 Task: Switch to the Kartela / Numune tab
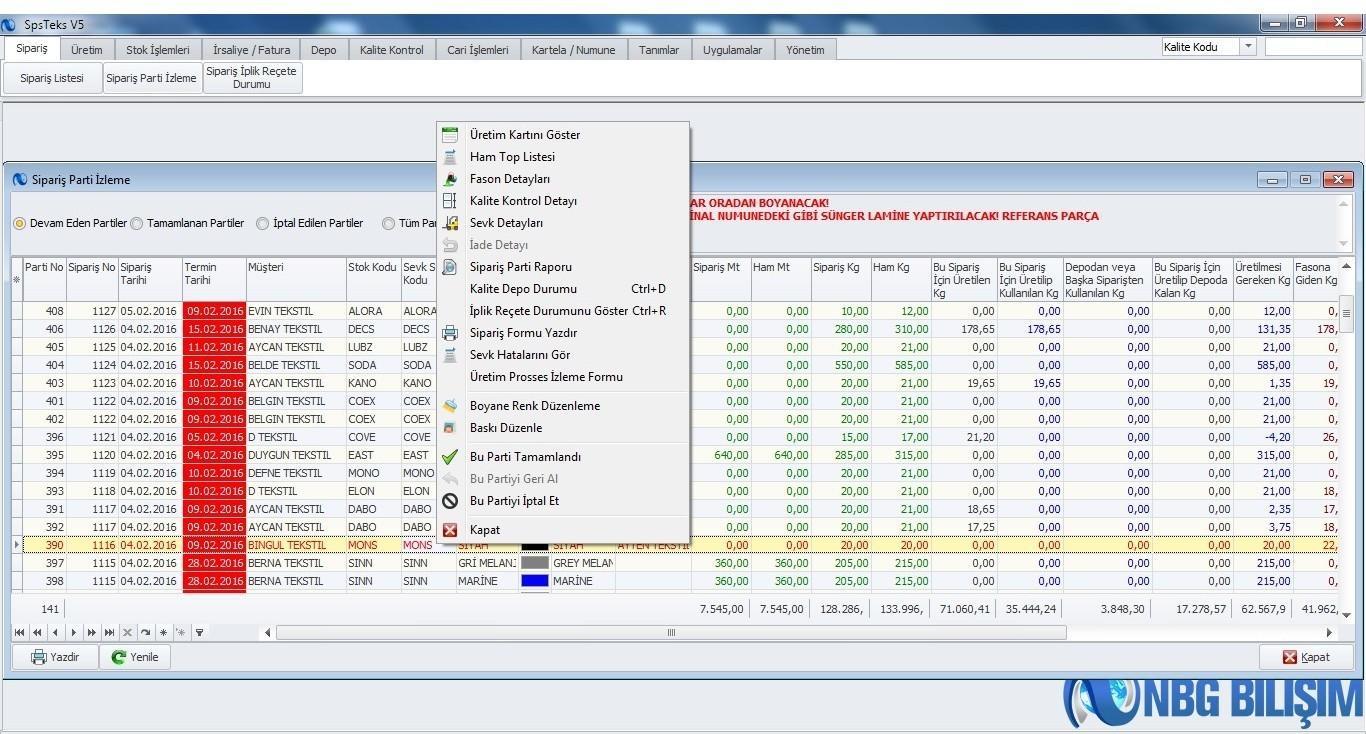pos(574,50)
